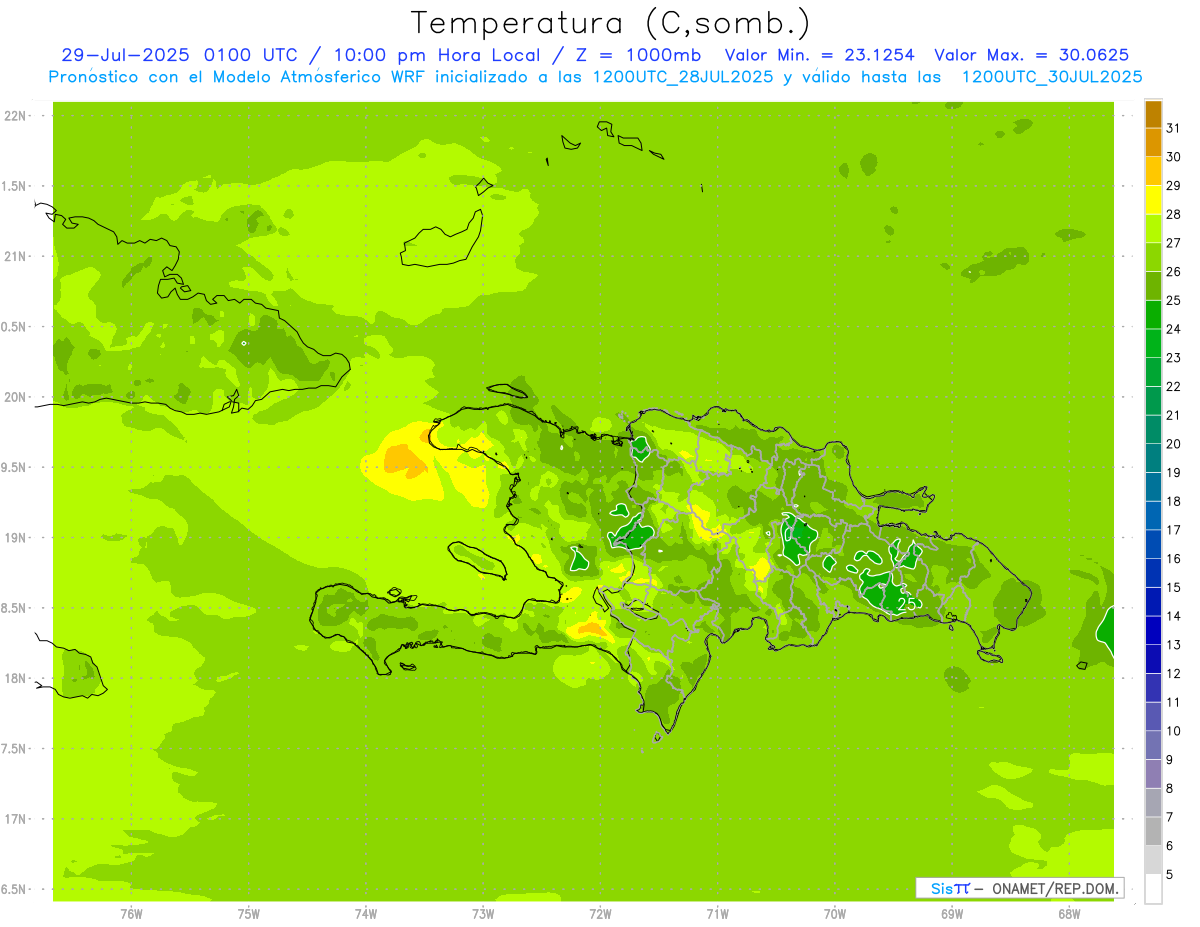1200x927 pixels.
Task: Click the legend value '20'
Action: tap(1173, 444)
